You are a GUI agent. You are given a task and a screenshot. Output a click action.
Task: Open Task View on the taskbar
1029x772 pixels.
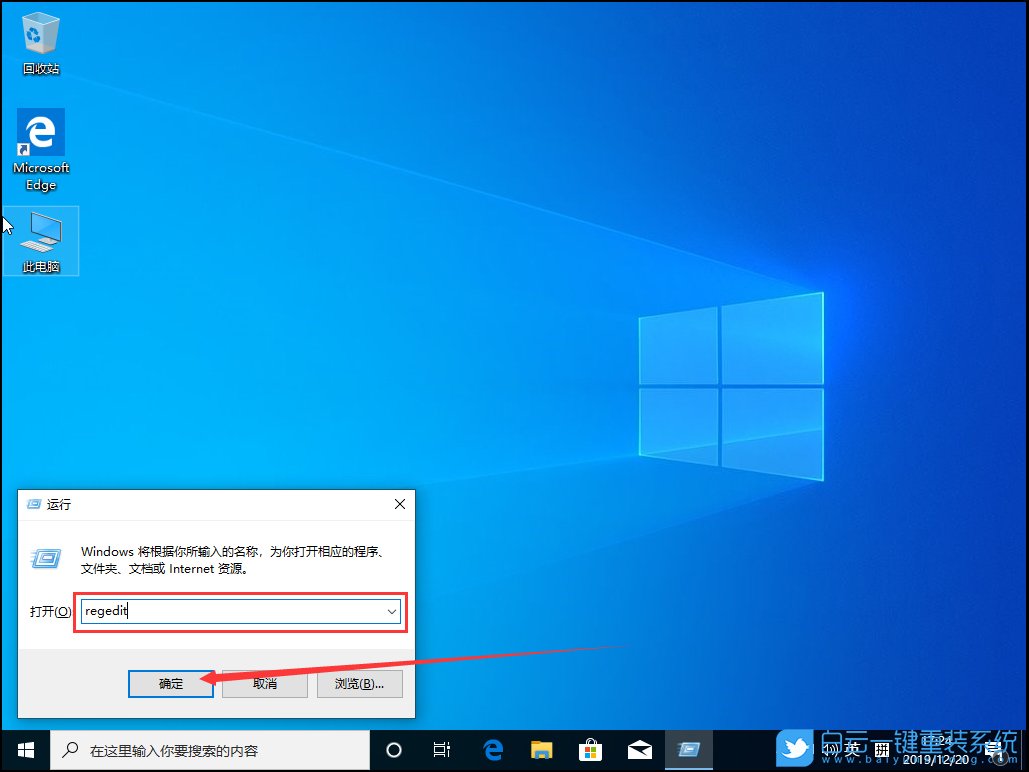(x=442, y=750)
